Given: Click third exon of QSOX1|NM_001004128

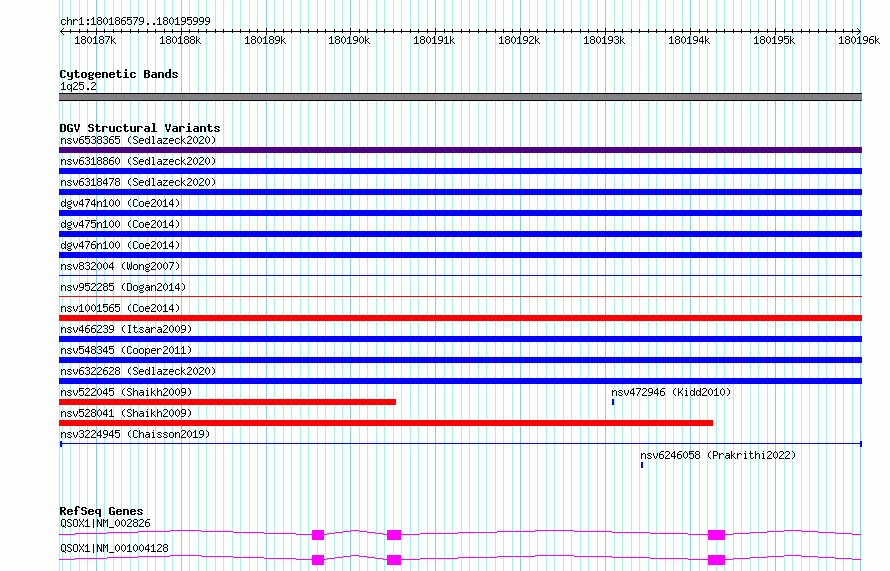Looking at the screenshot, I should tap(716, 560).
